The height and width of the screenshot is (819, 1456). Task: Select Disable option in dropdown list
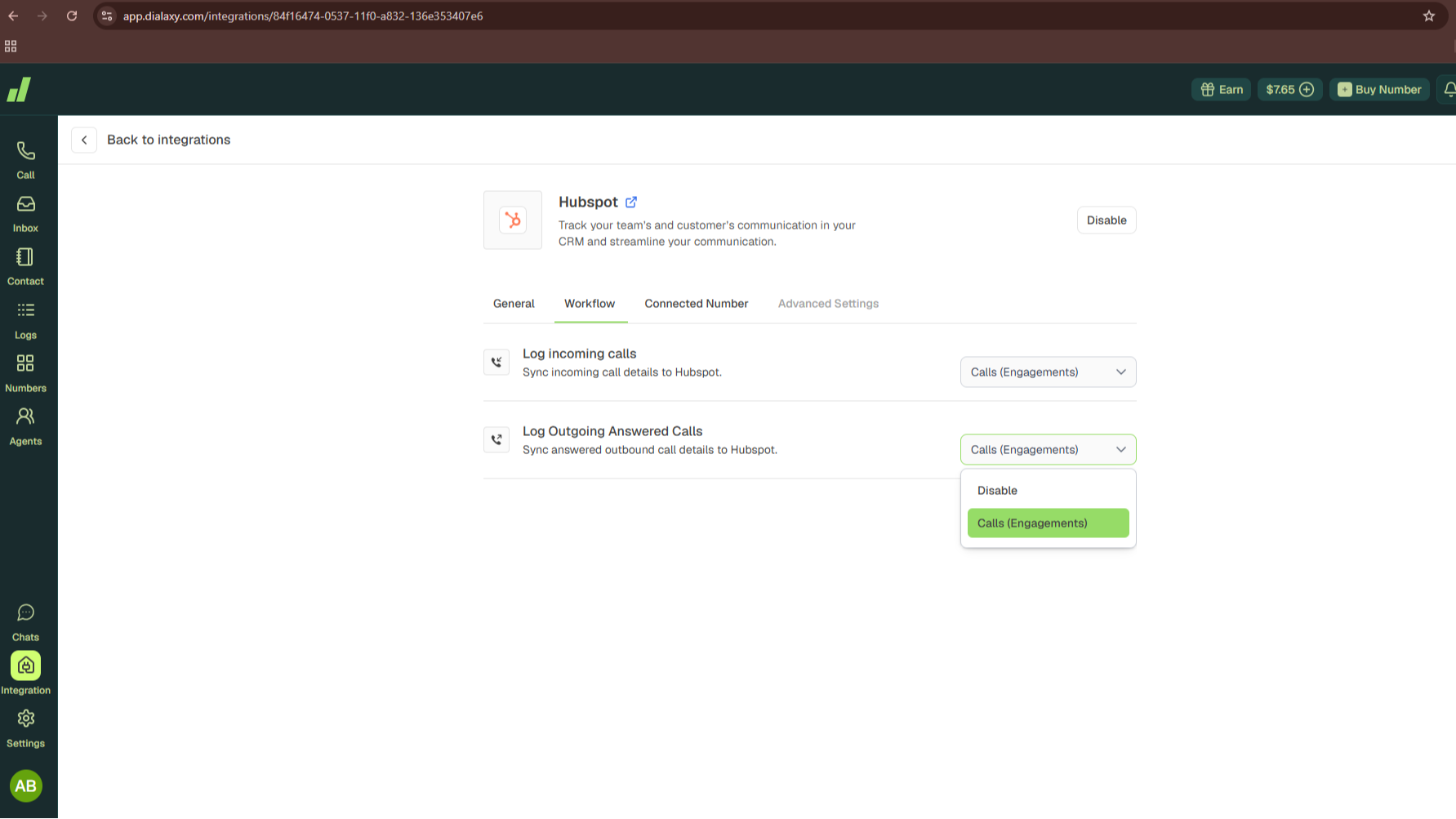(x=1048, y=491)
